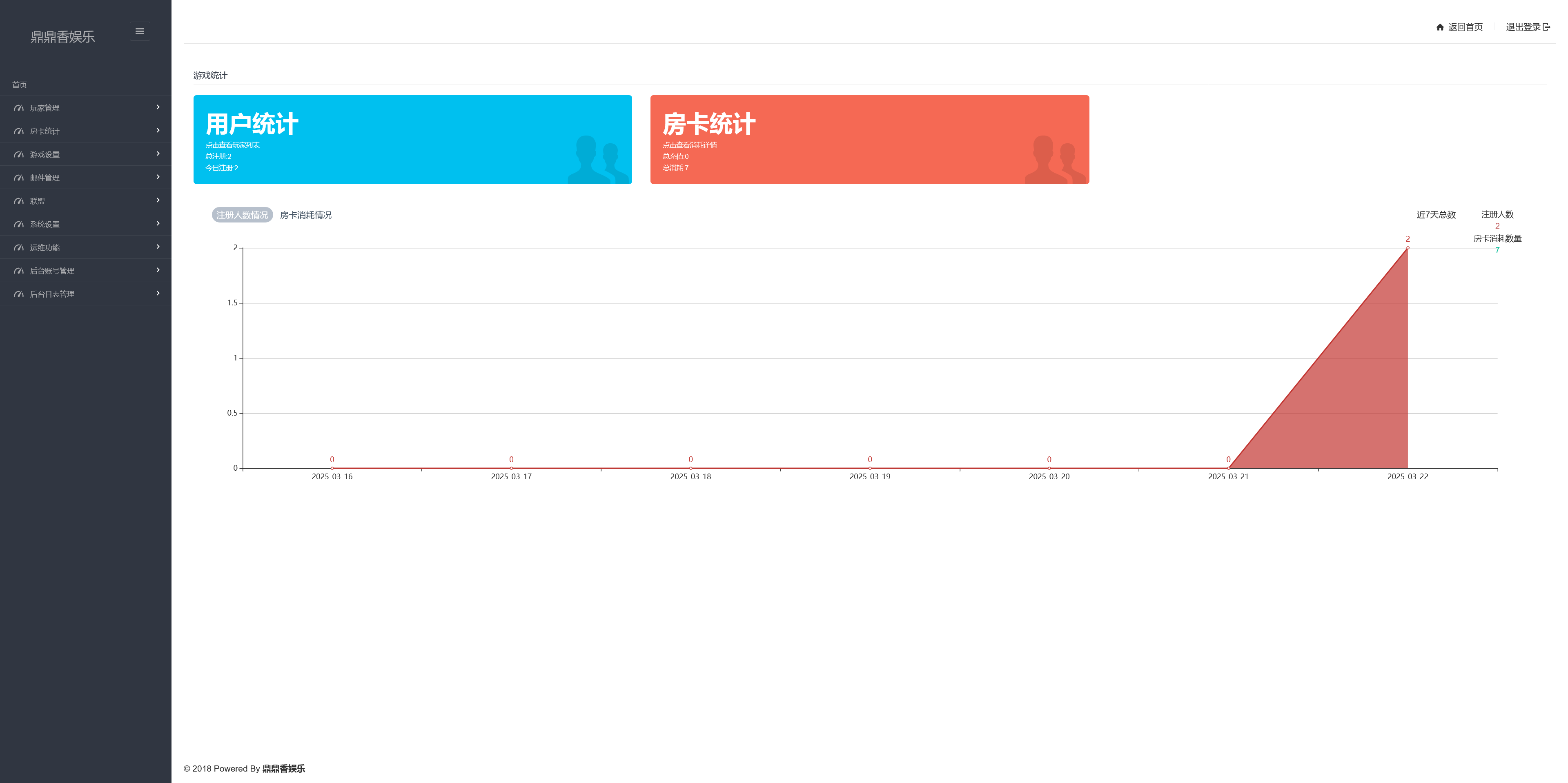
Task: Expand the 联盟 menu chevron
Action: tap(158, 200)
